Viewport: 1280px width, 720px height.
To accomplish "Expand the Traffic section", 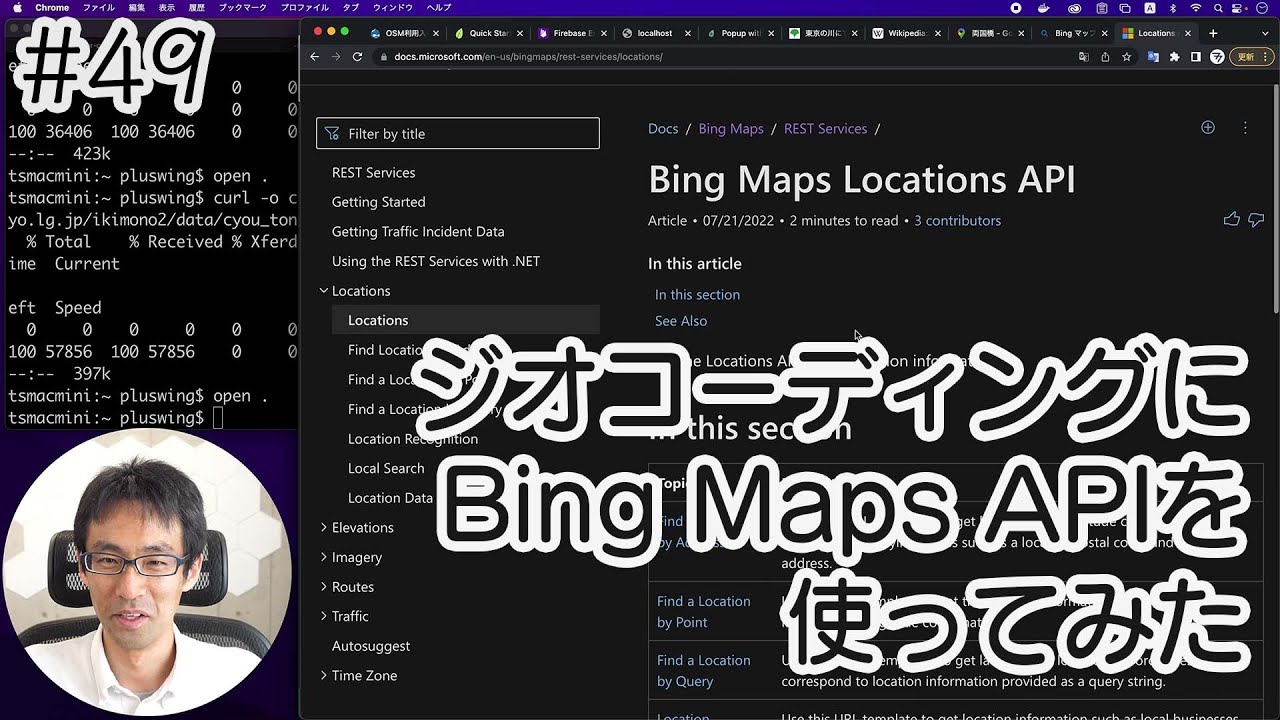I will click(323, 616).
